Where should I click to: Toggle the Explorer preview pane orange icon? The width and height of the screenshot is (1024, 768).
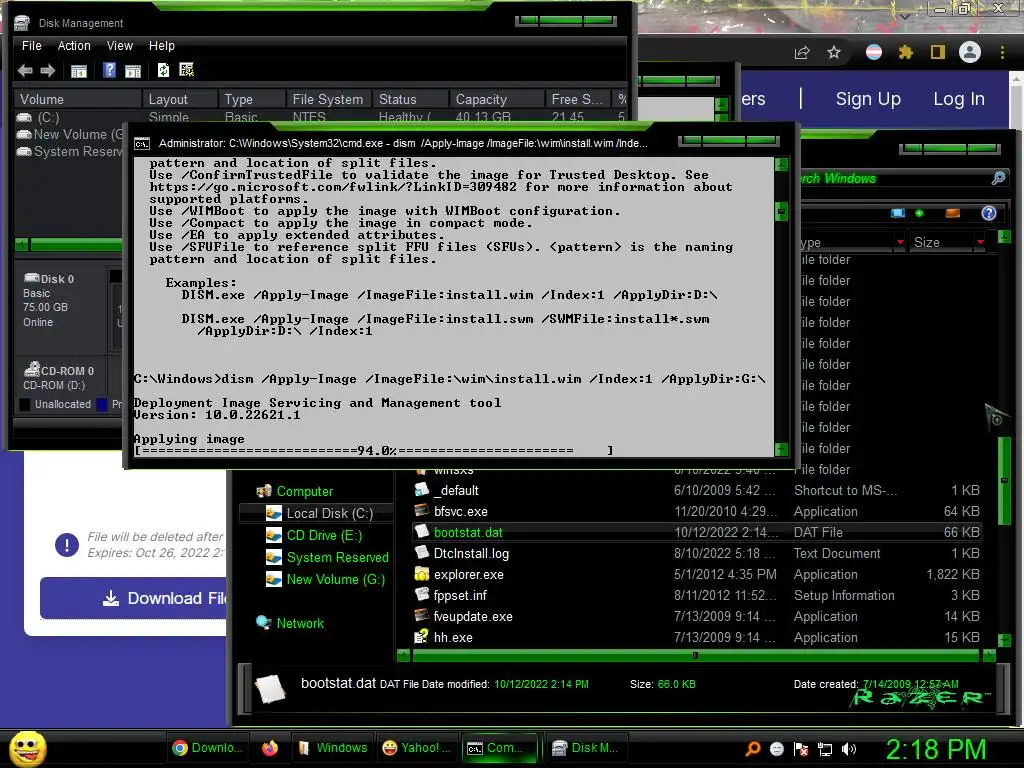(x=953, y=213)
